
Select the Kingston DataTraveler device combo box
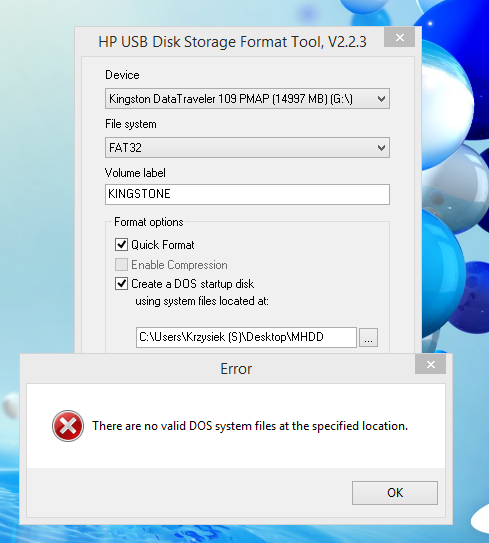click(247, 99)
